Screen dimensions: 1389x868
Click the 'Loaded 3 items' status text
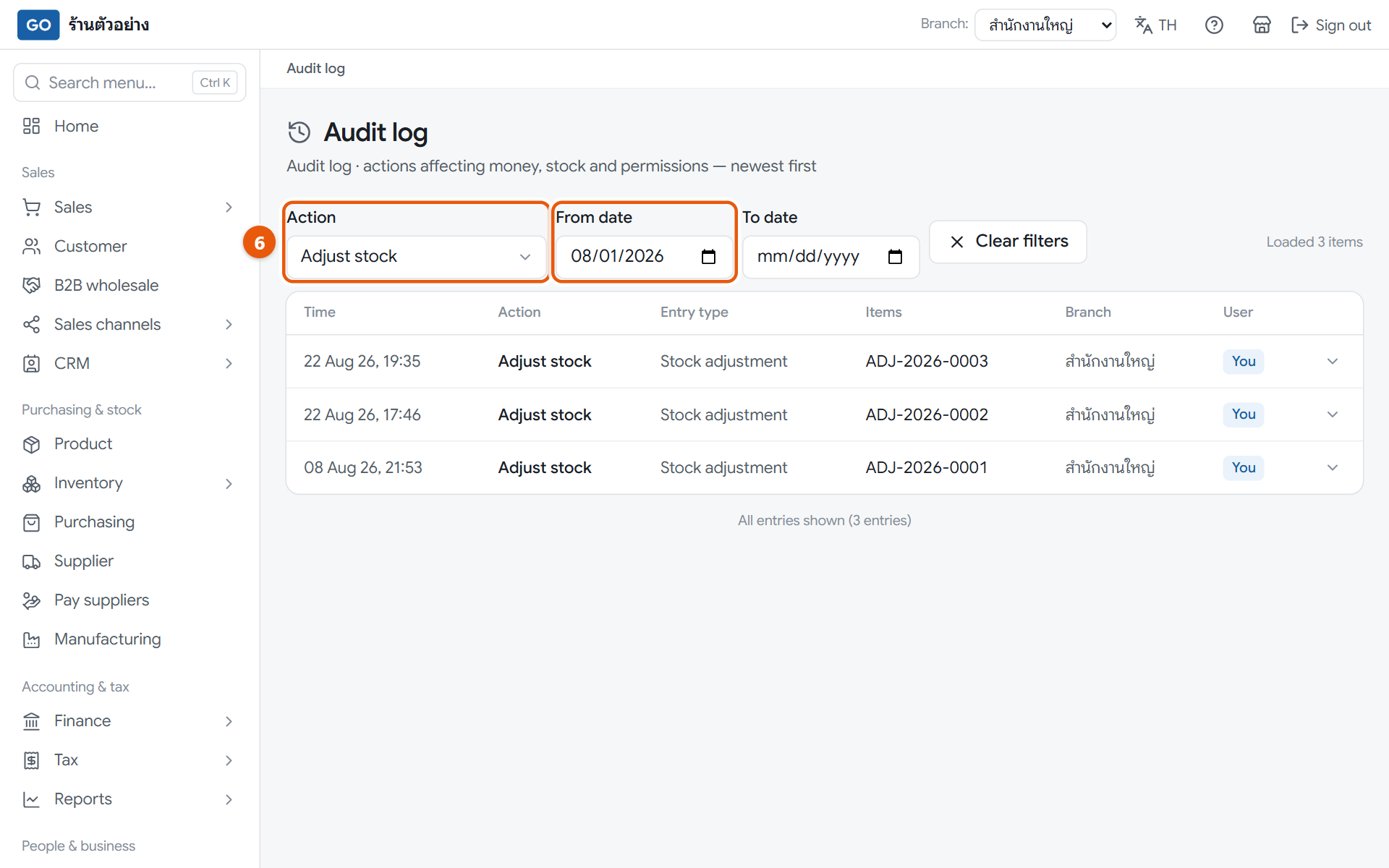[x=1314, y=242]
